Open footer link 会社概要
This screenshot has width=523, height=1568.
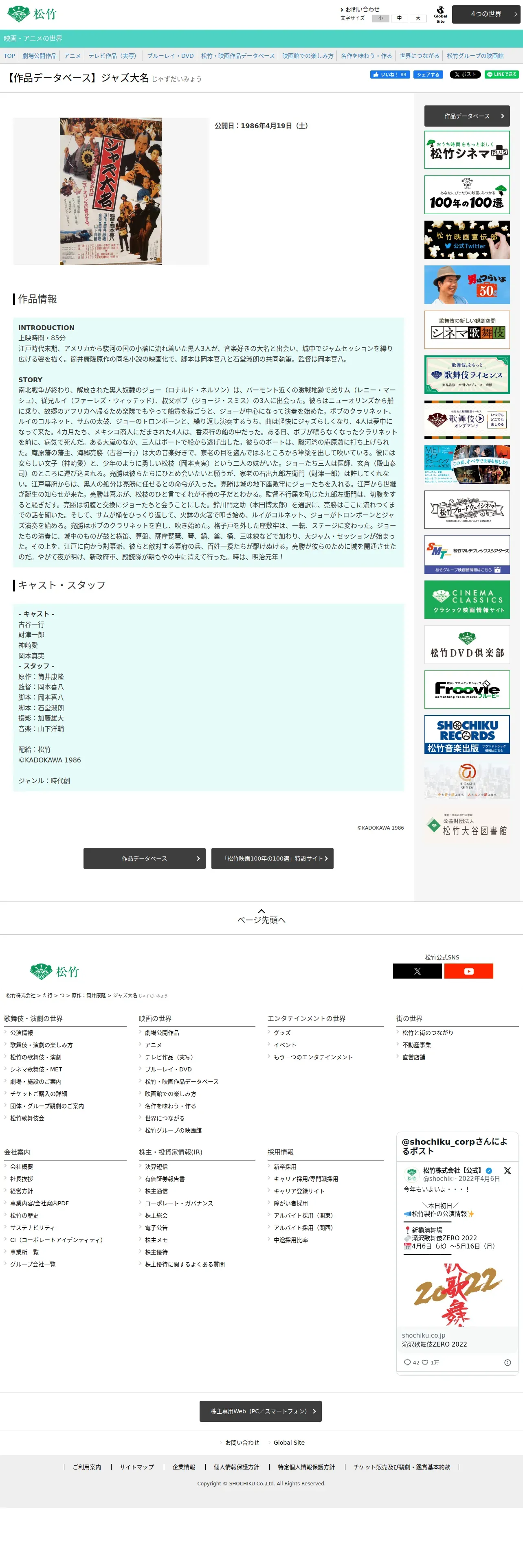(x=21, y=1167)
